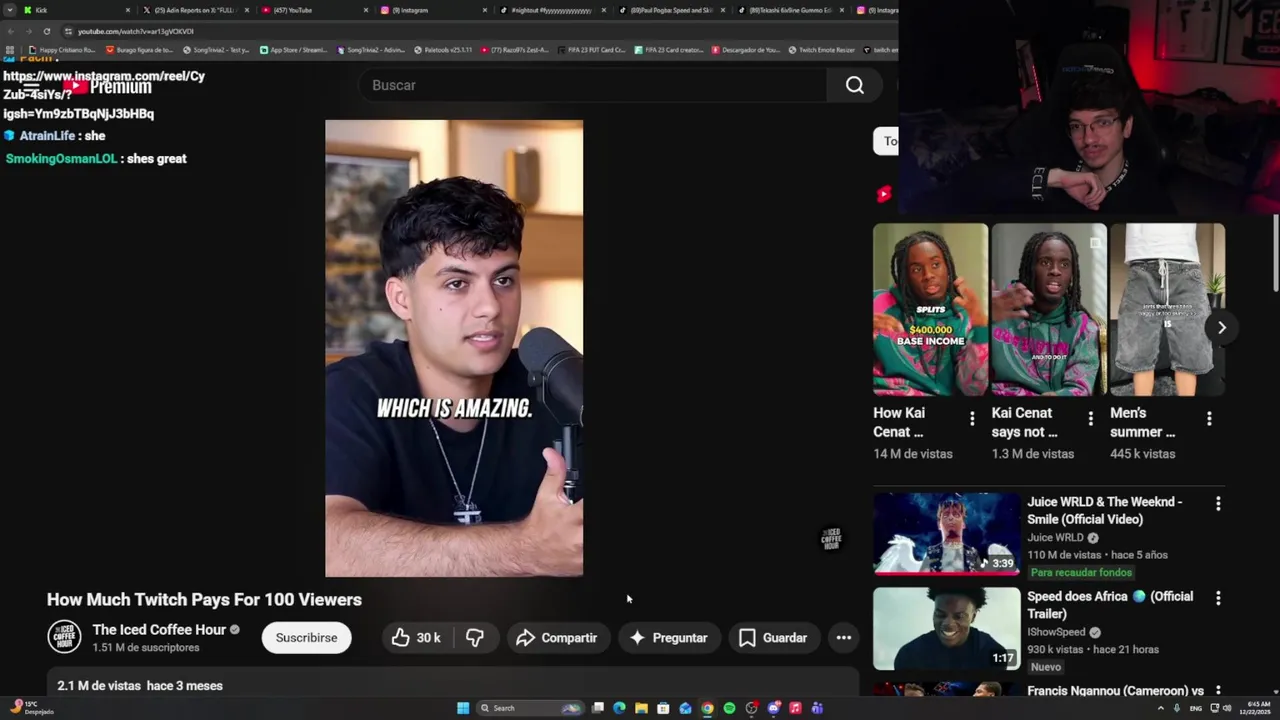
Task: Click the Guardar save button
Action: click(772, 638)
